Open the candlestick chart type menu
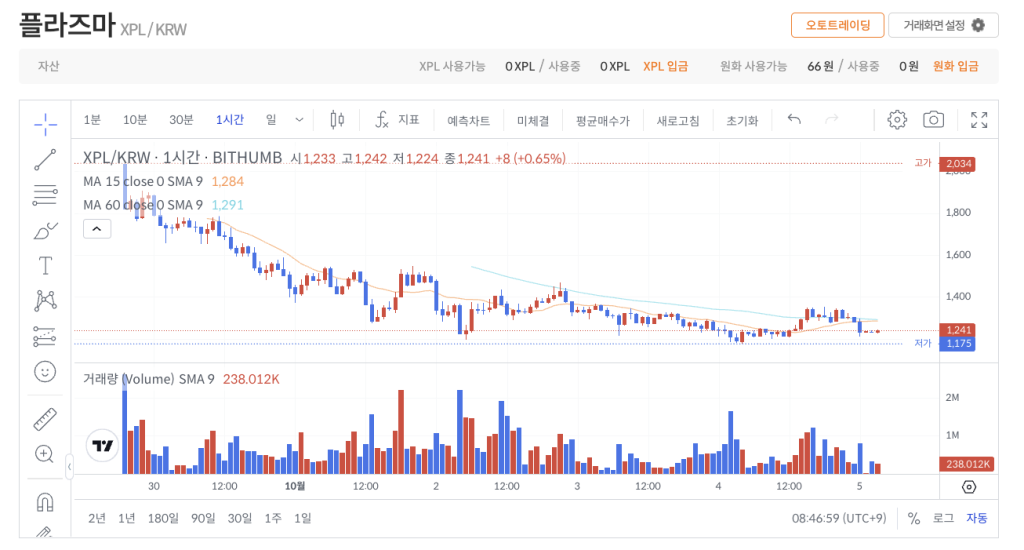Viewport: 1024px width, 550px height. [x=337, y=120]
